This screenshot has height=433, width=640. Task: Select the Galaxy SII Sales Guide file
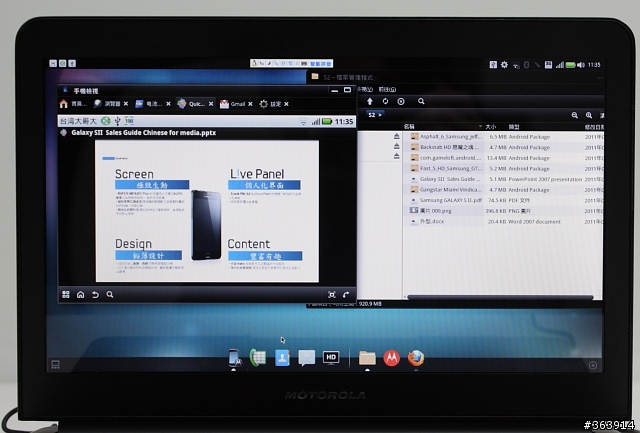[502, 179]
